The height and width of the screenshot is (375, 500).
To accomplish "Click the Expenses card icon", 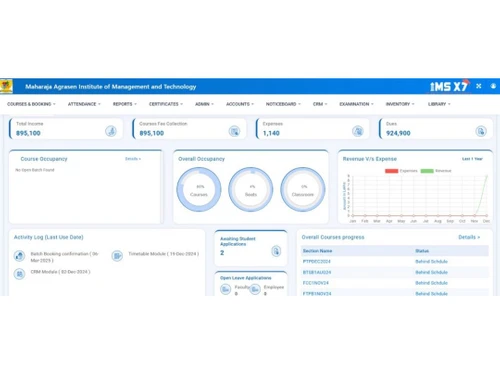I will [358, 131].
